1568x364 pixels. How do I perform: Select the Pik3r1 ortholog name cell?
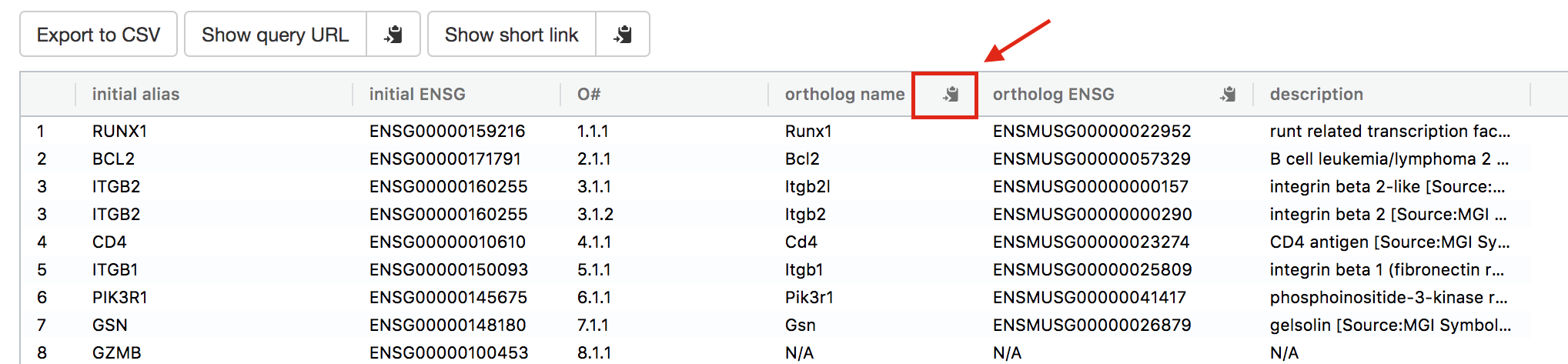point(809,298)
